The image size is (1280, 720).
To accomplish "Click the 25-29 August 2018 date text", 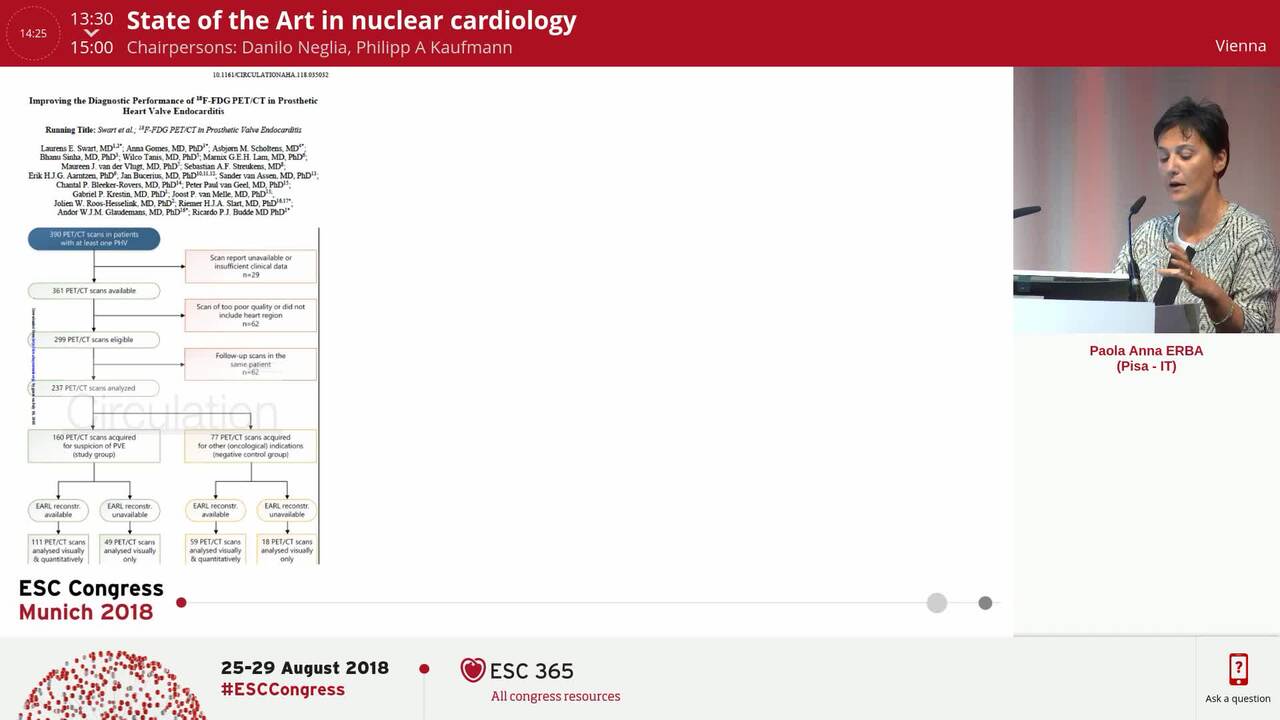I will (x=305, y=668).
